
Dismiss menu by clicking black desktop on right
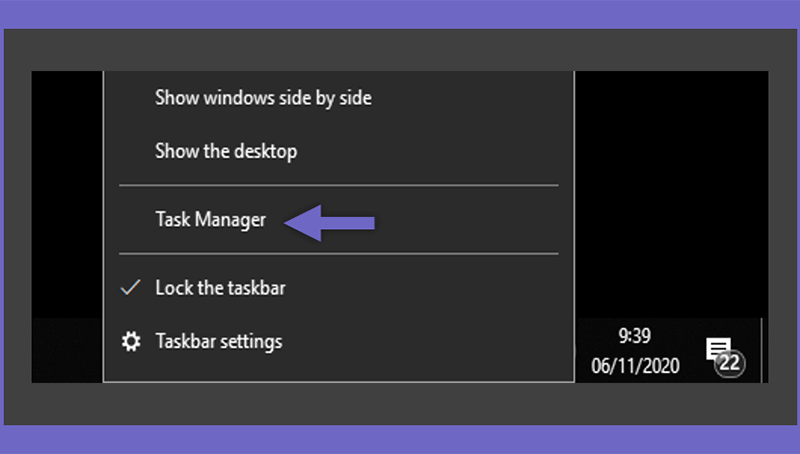point(671,194)
